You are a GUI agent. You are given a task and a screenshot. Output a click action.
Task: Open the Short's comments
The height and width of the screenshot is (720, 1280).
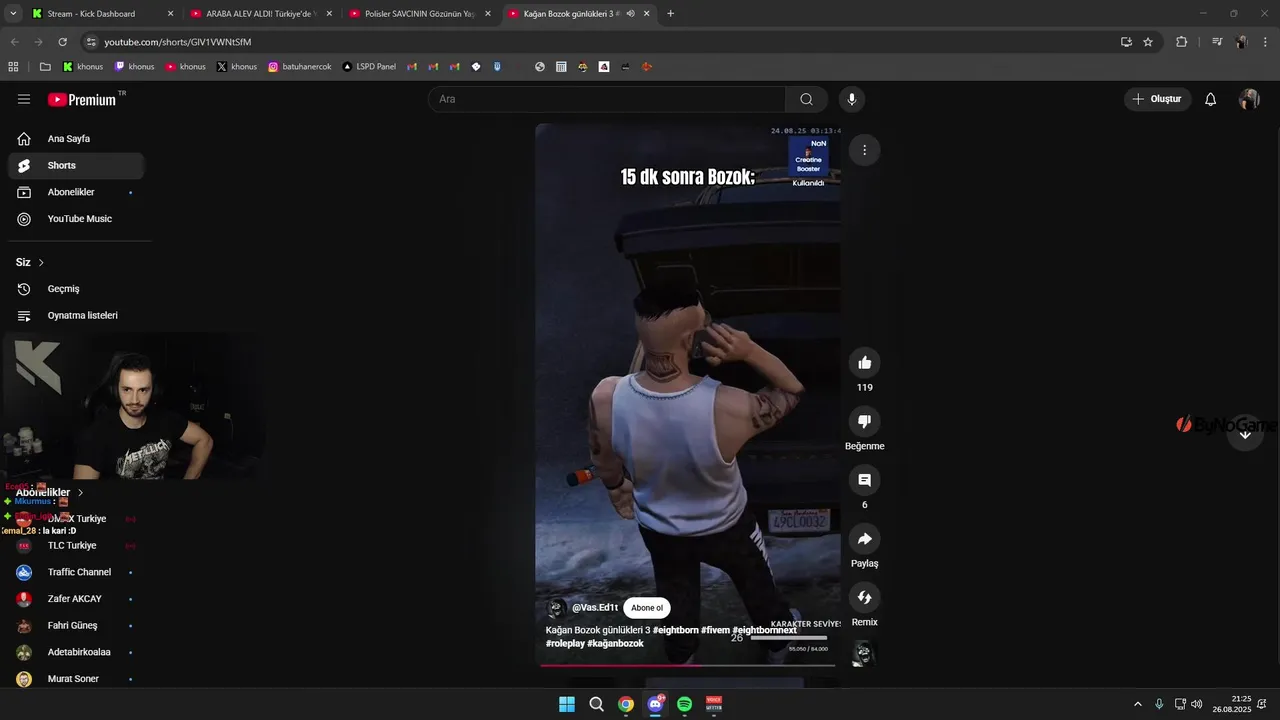point(864,480)
